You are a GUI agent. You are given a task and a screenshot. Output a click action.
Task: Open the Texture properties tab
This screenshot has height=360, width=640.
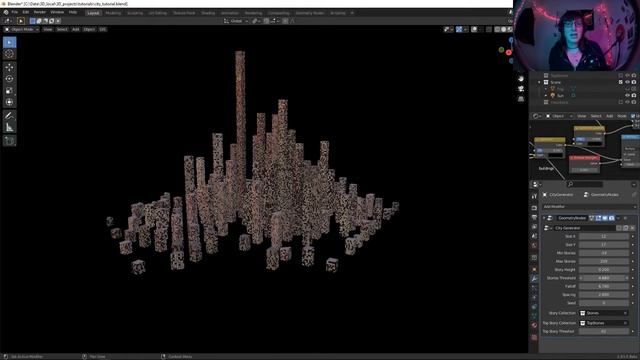click(534, 337)
